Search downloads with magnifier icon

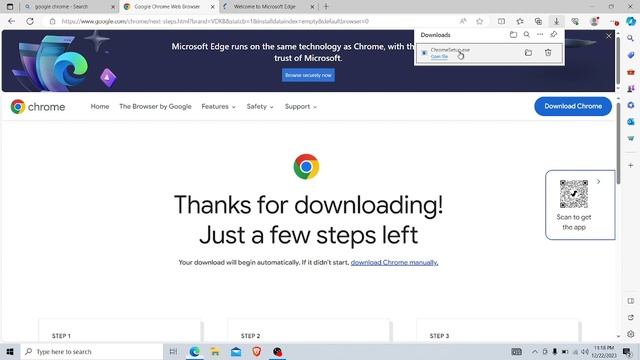click(527, 35)
